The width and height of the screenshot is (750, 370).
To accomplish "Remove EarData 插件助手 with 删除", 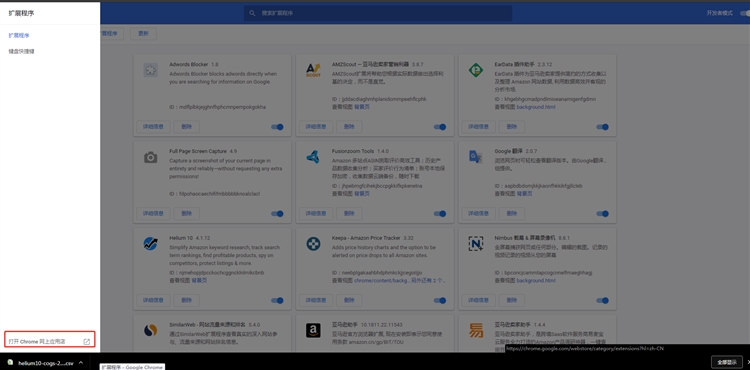I will point(512,127).
